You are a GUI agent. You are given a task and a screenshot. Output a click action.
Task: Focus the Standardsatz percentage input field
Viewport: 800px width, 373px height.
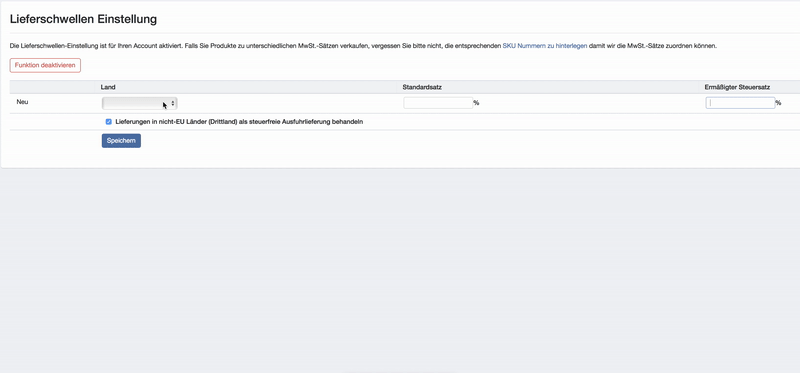438,103
